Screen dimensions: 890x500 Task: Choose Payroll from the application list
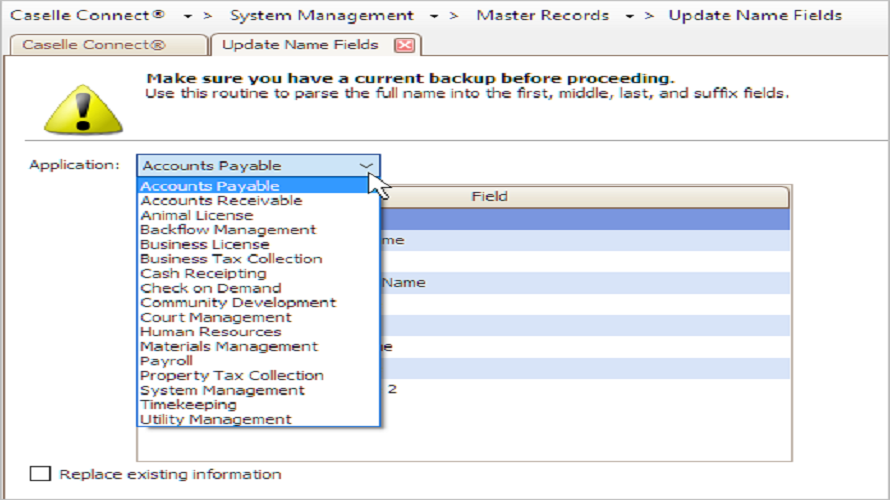pos(258,361)
